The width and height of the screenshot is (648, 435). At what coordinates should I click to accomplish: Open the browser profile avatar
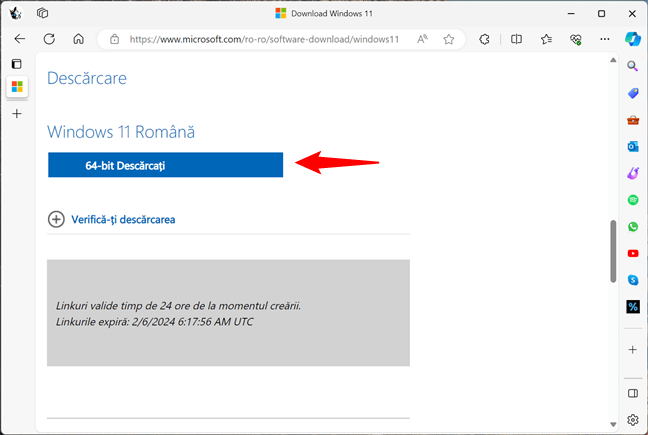(15, 13)
